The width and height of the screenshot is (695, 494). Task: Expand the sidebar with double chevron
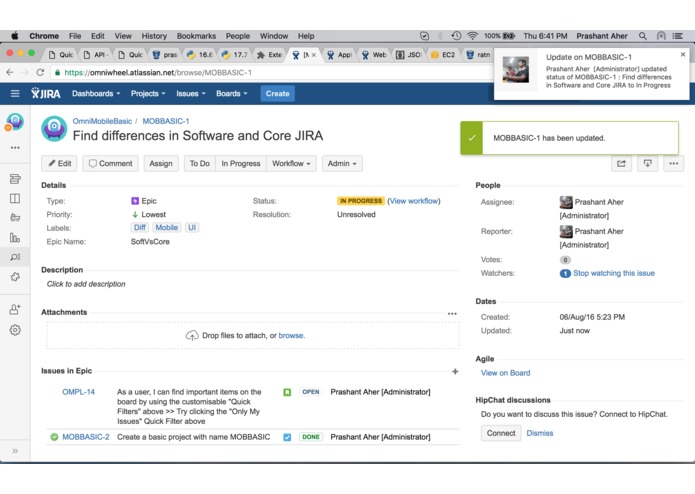pos(15,451)
